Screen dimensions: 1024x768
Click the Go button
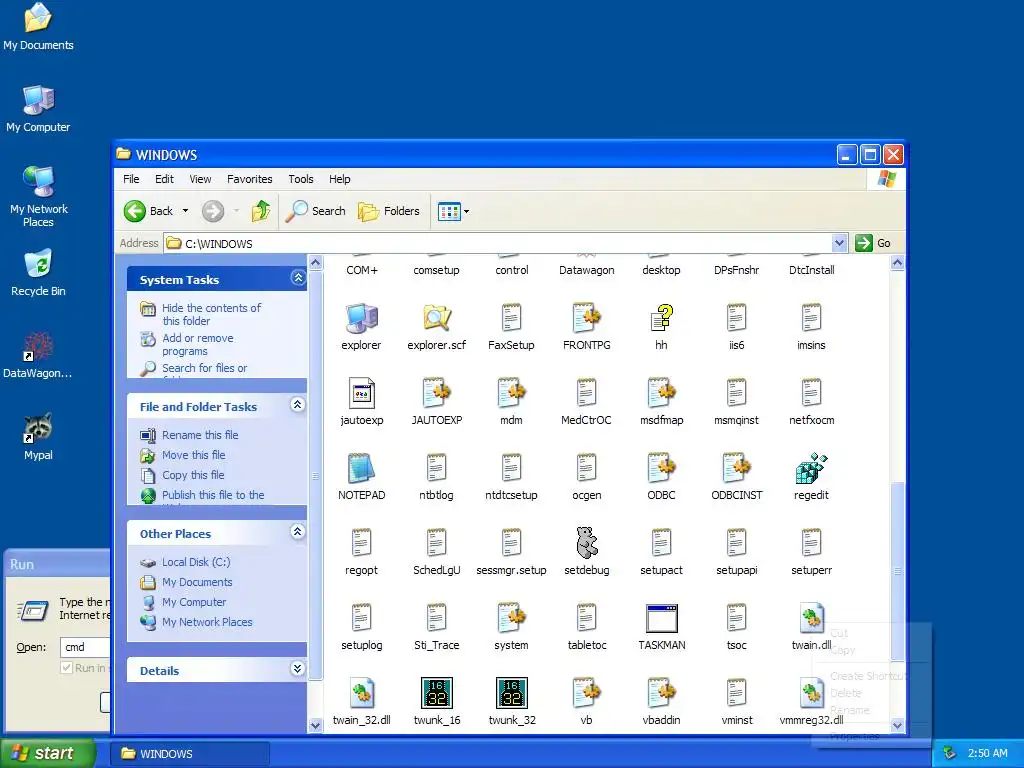[873, 243]
